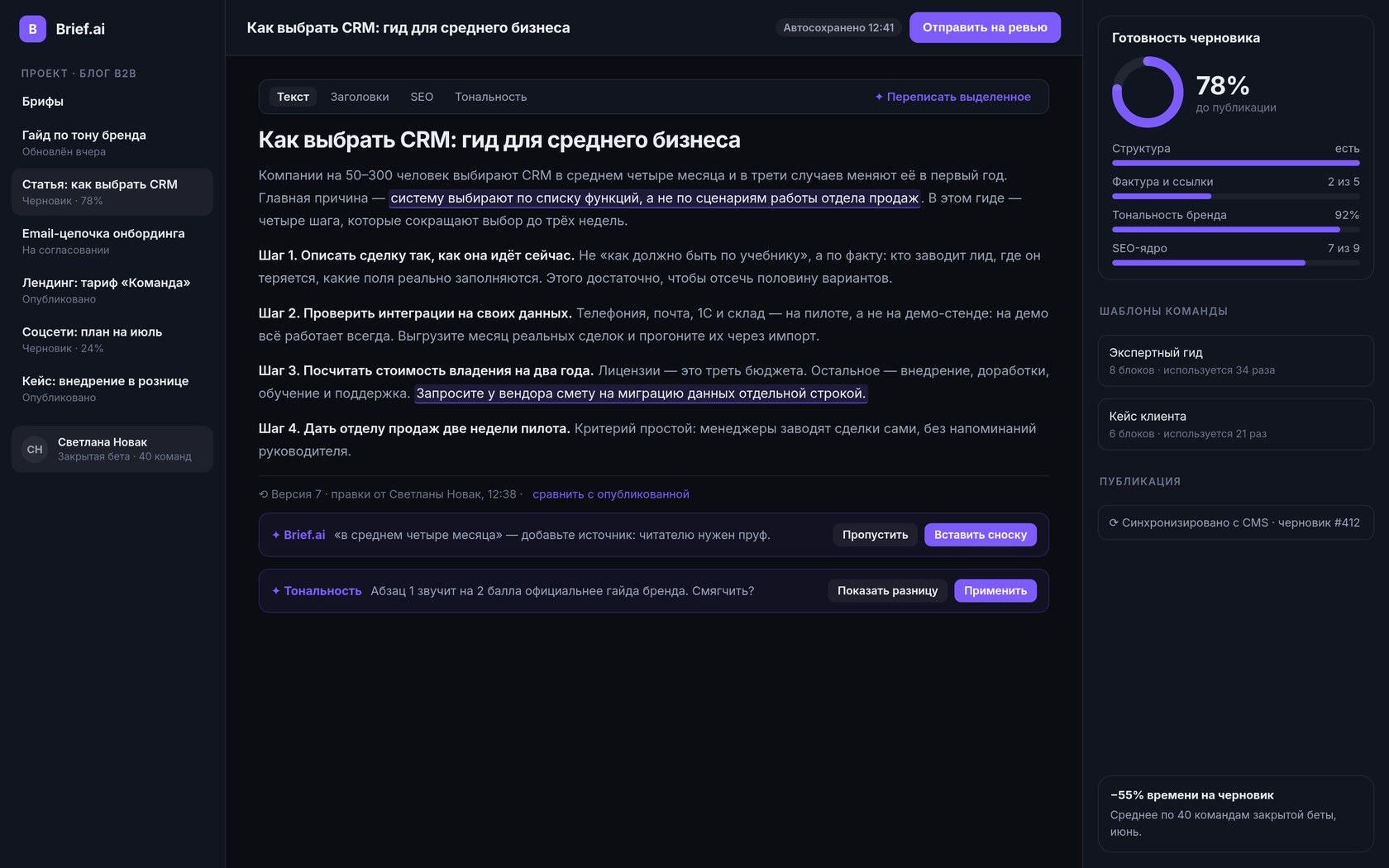
Task: Click Применить on the tone suggestion
Action: (x=995, y=590)
